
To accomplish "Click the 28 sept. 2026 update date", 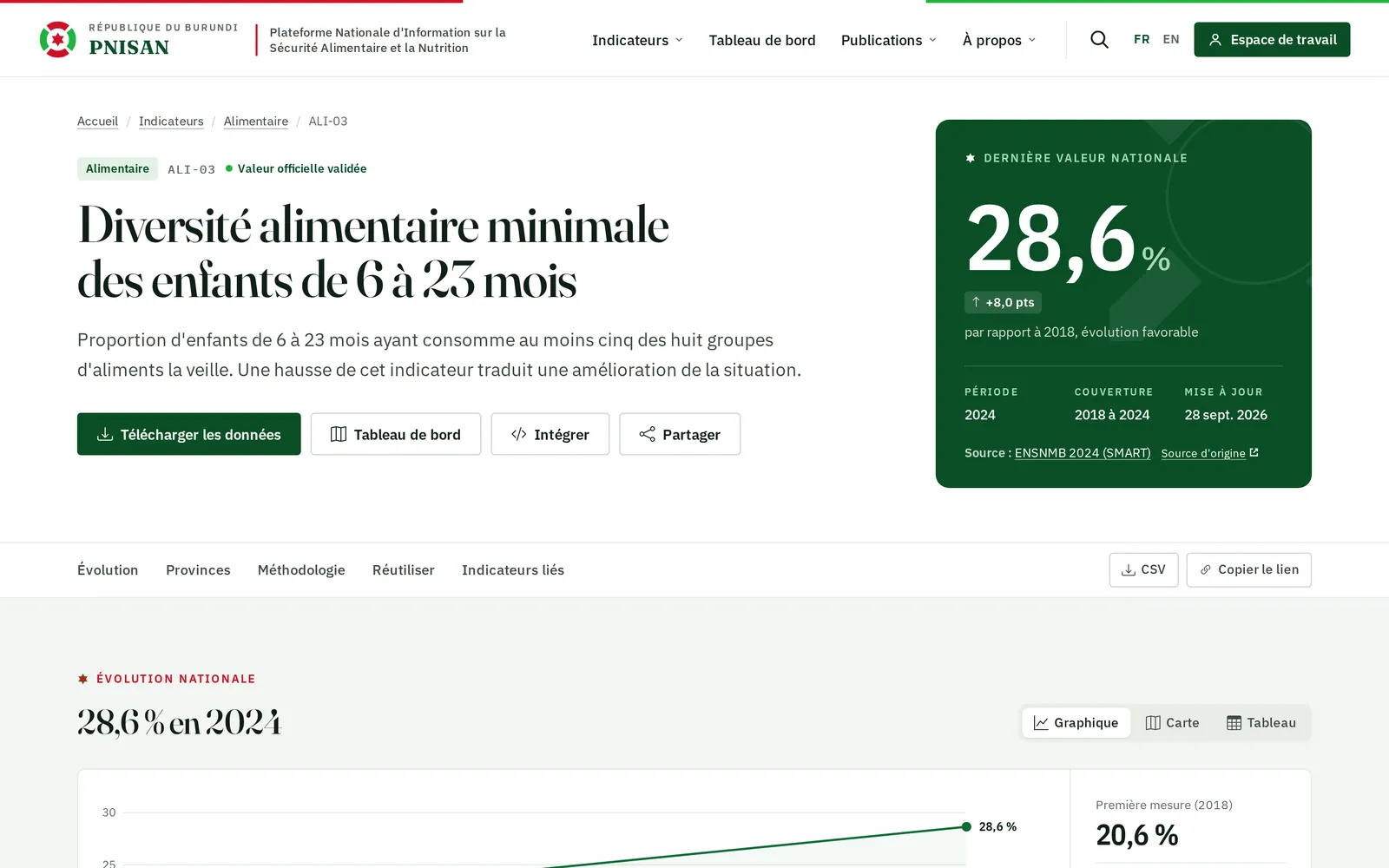I will click(1226, 415).
